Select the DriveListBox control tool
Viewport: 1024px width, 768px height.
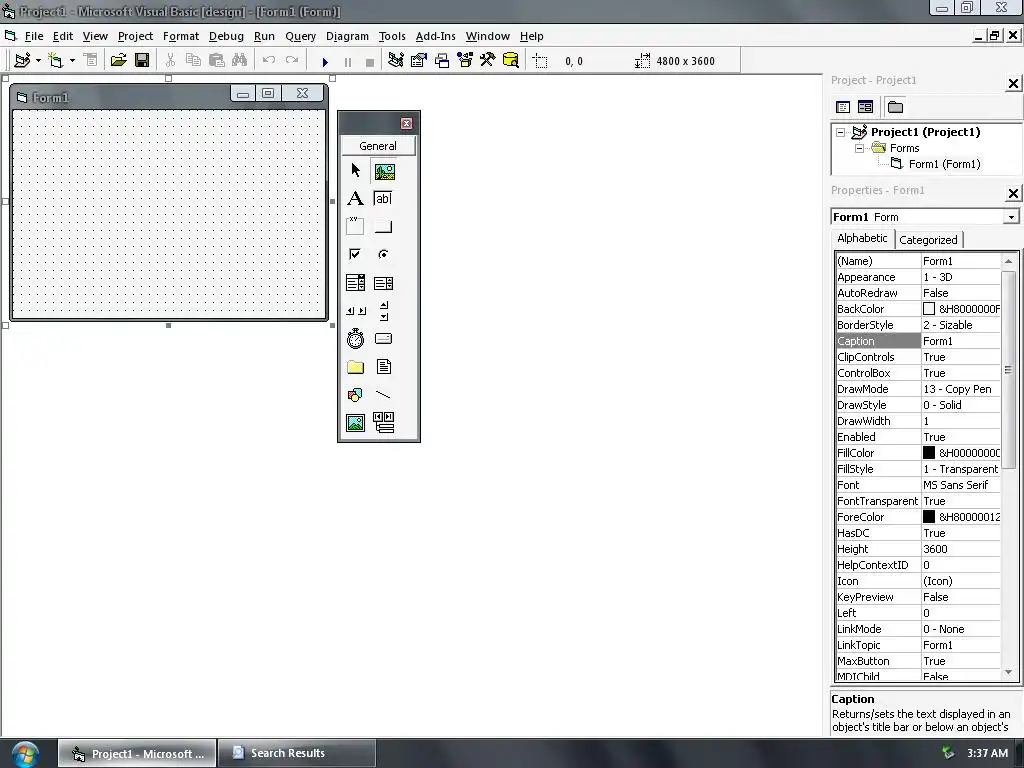coord(383,339)
